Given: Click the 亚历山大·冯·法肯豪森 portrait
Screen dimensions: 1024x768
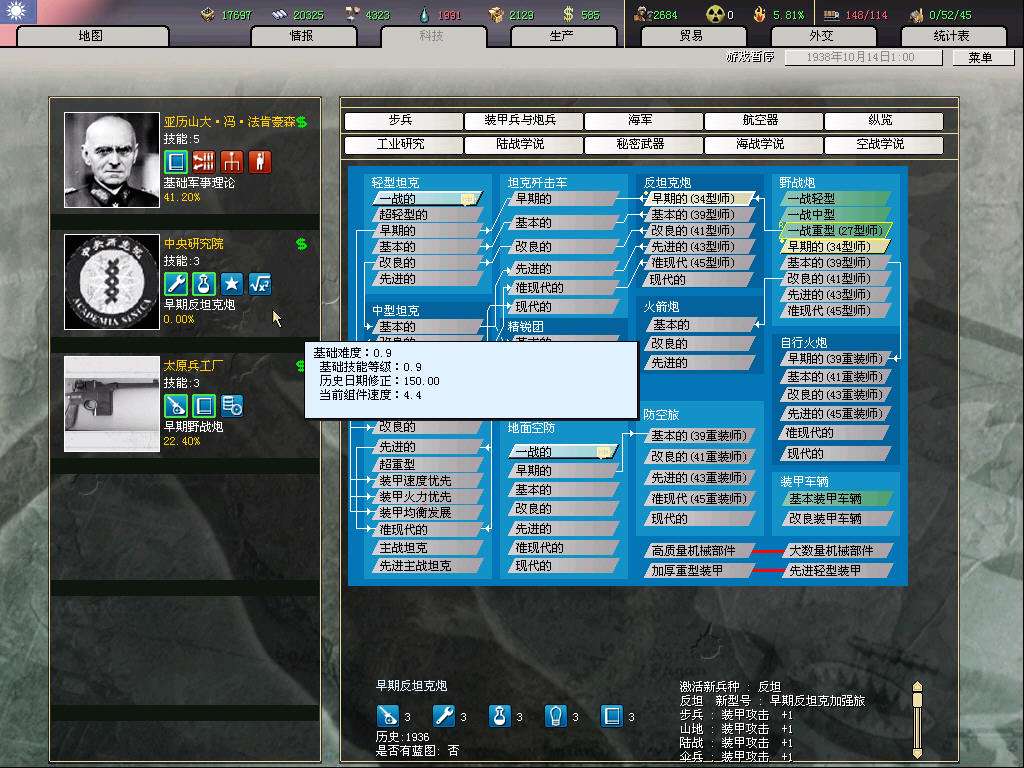Looking at the screenshot, I should pyautogui.click(x=112, y=160).
